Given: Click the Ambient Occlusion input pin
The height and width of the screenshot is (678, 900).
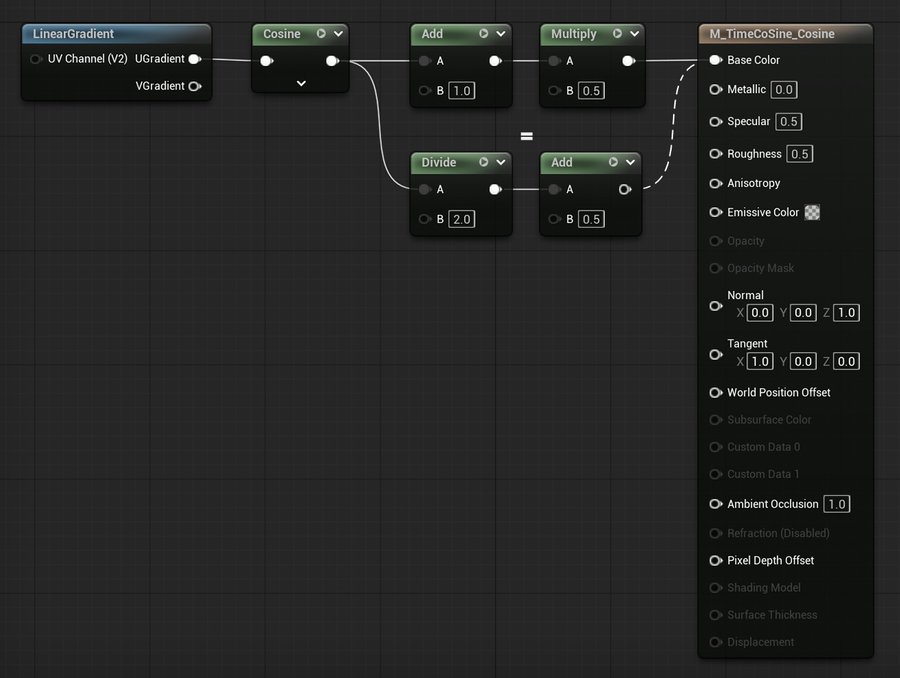Looking at the screenshot, I should 715,504.
